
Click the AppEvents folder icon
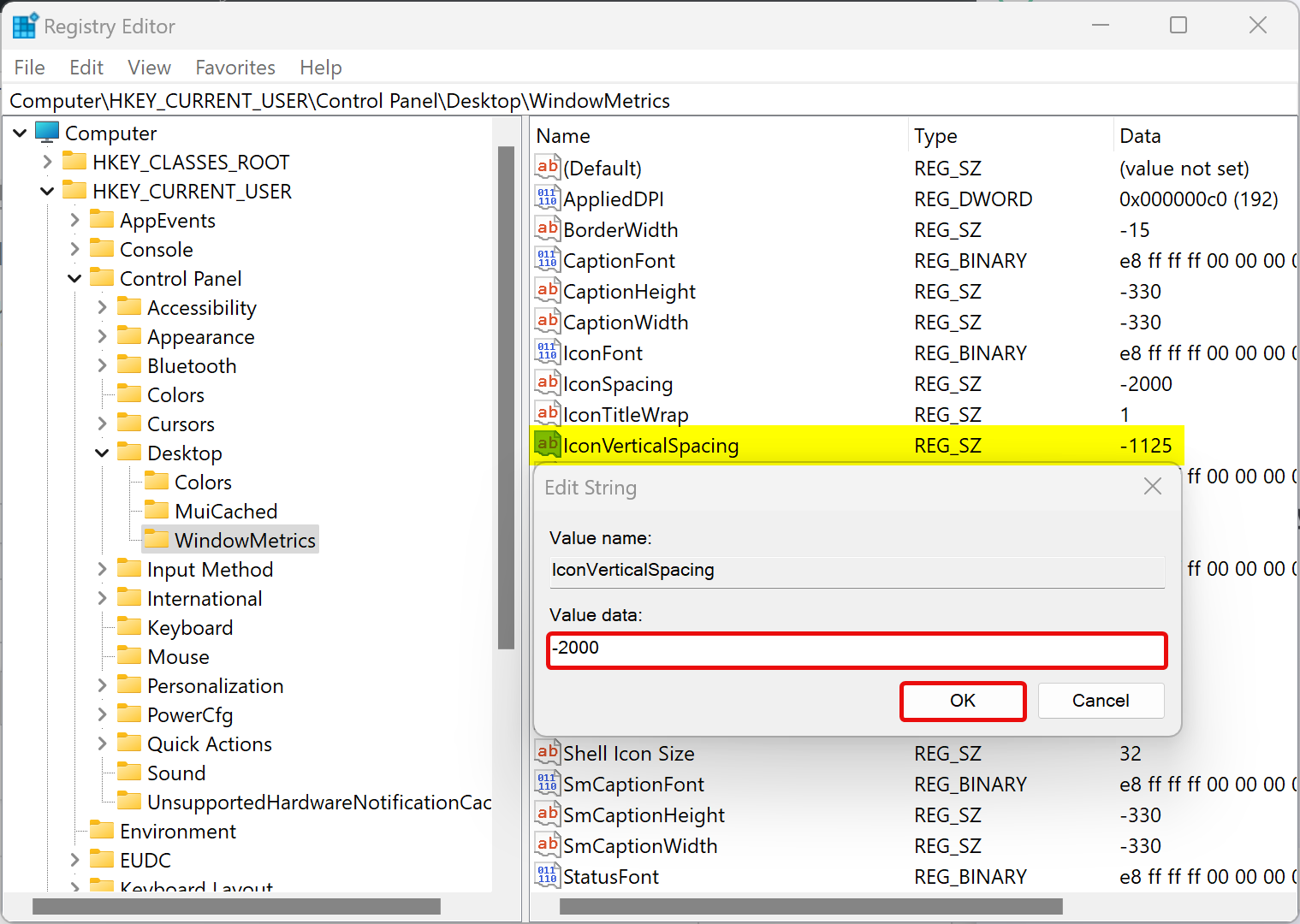click(103, 219)
